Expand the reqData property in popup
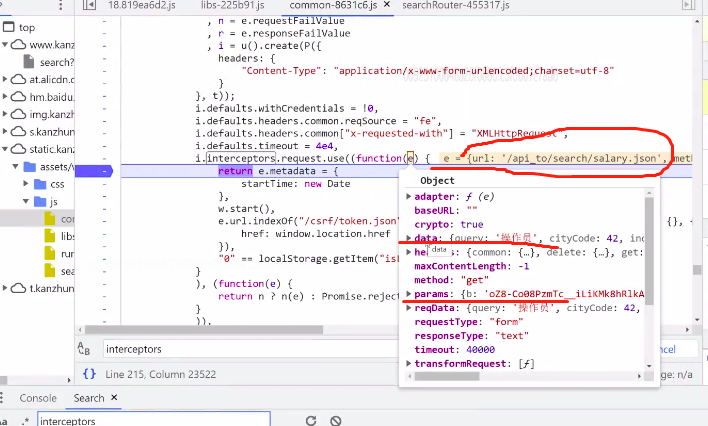This screenshot has height=426, width=708. pos(409,308)
